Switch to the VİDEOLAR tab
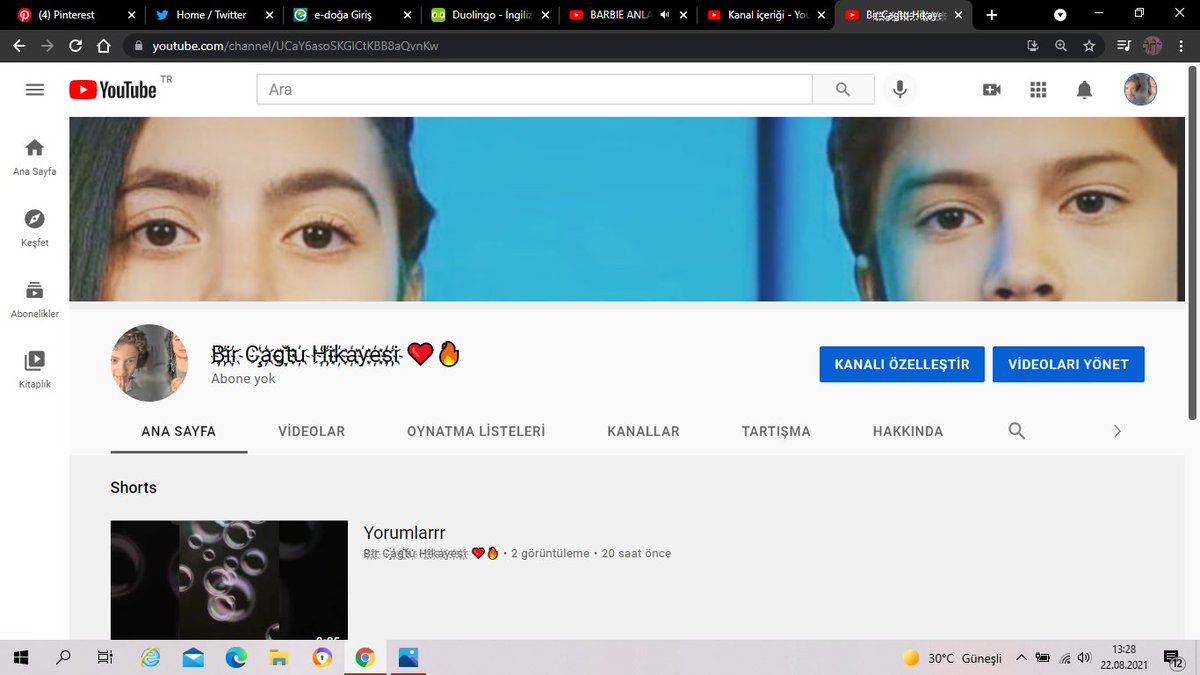 (311, 430)
